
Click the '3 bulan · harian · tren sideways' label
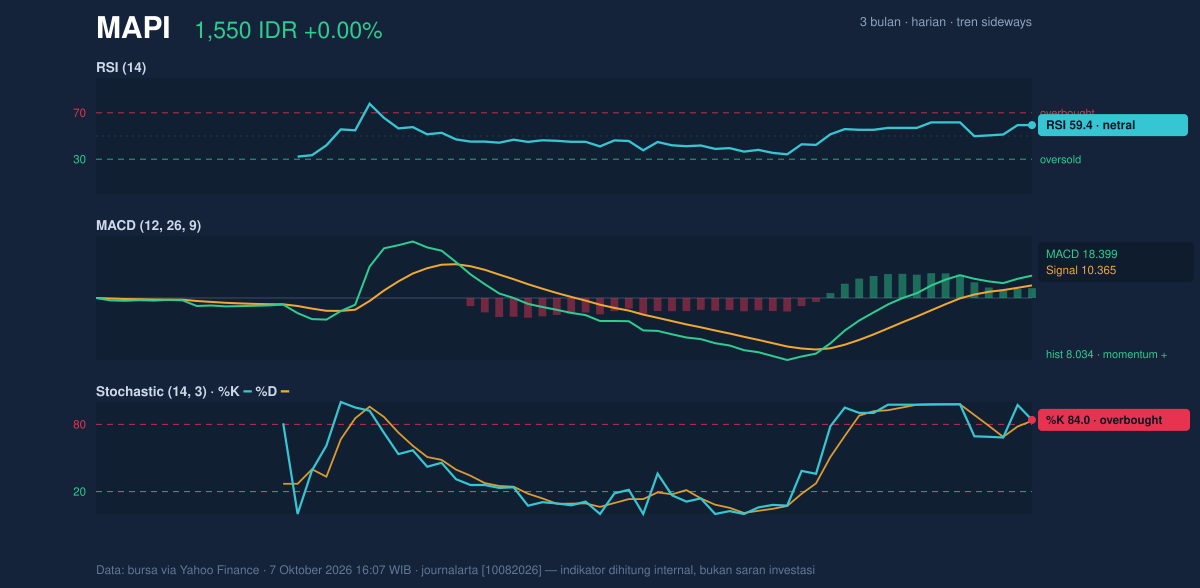[945, 22]
